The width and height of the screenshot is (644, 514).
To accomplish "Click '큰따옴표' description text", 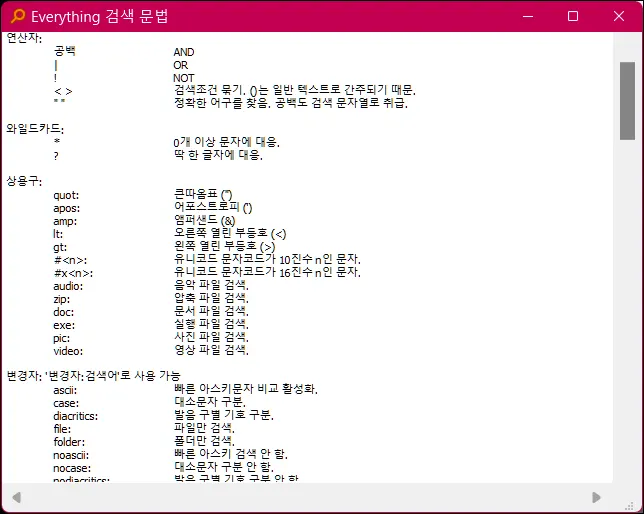I will [196, 193].
